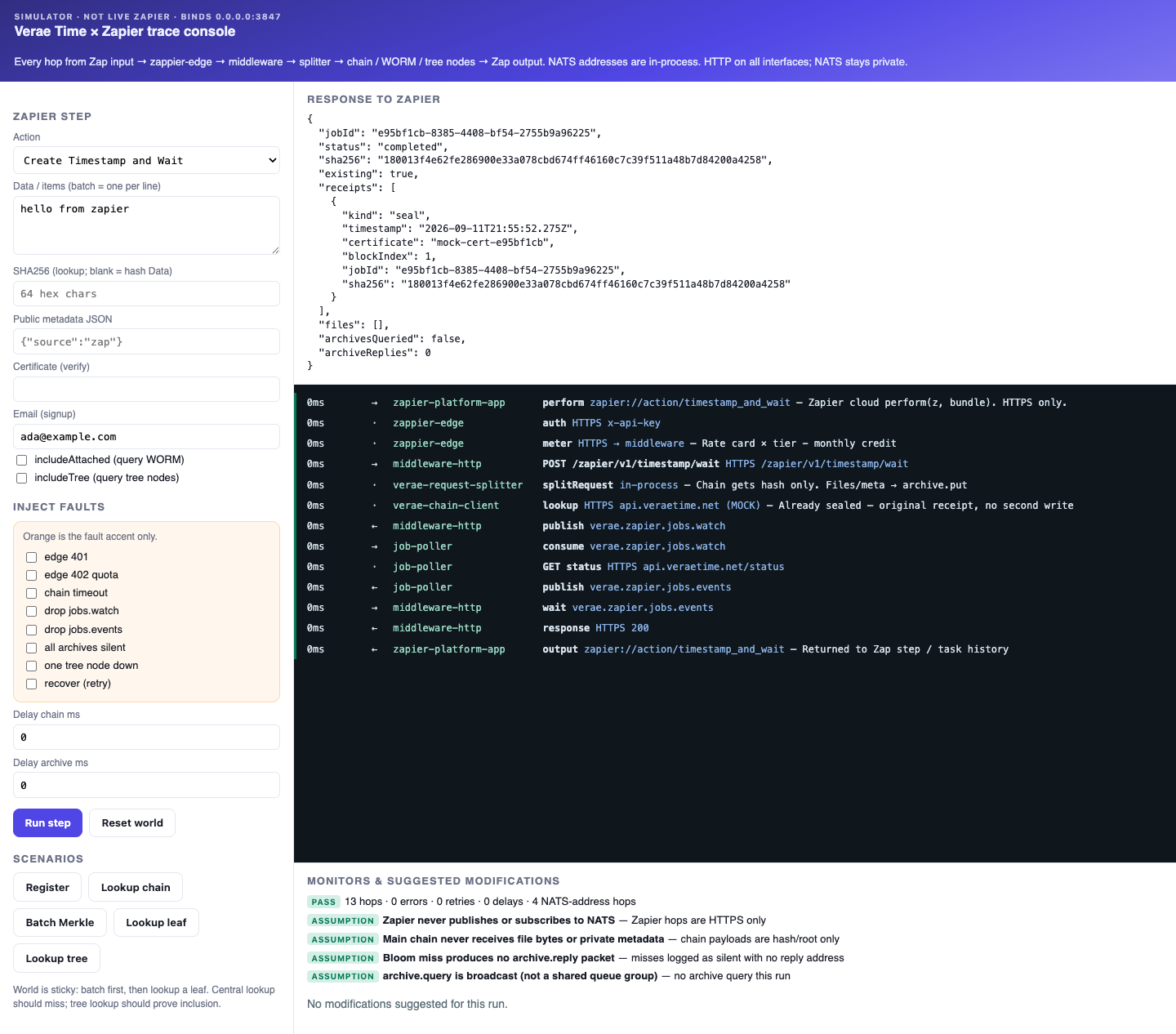Image resolution: width=1176 pixels, height=1034 pixels.
Task: Toggle the chain timeout fault
Action: click(x=32, y=593)
